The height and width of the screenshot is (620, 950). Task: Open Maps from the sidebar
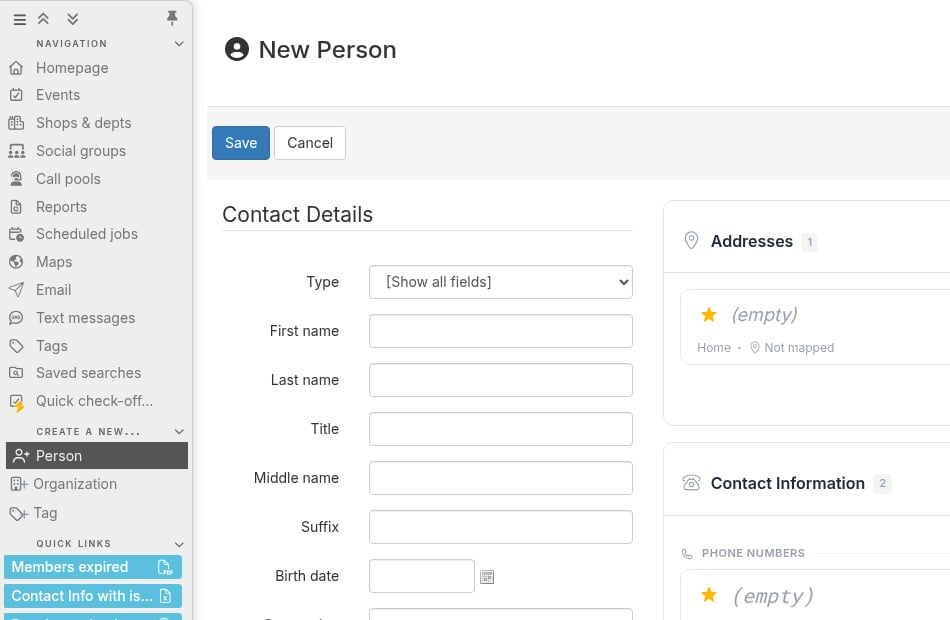54,262
